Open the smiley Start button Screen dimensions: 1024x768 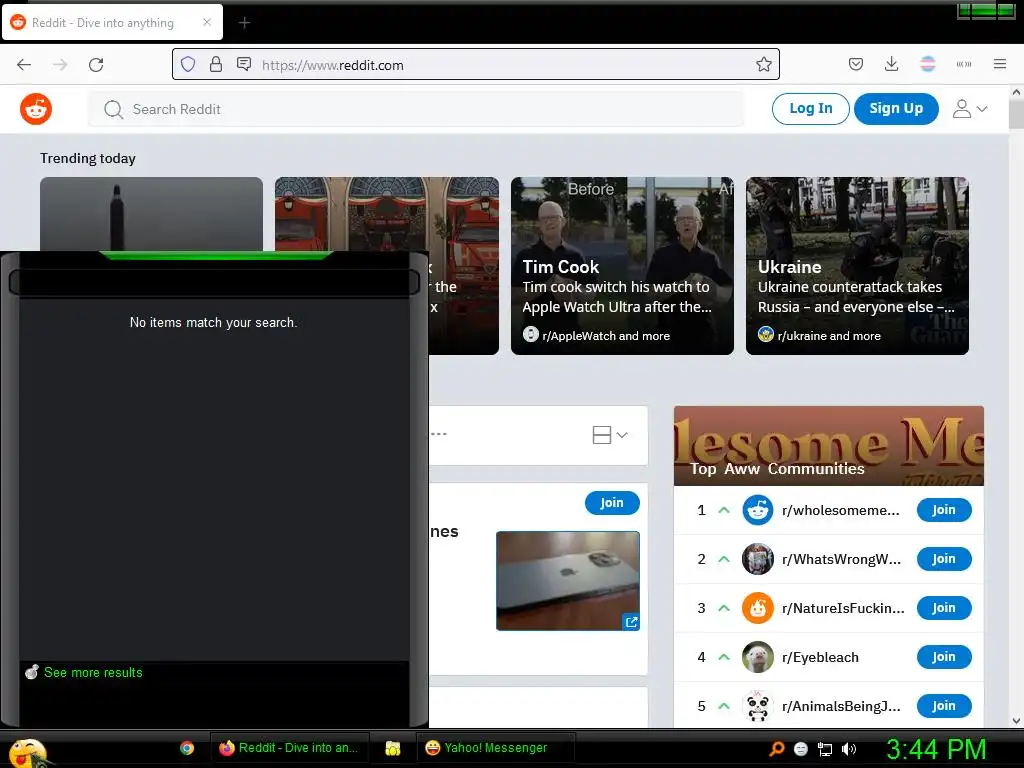27,752
